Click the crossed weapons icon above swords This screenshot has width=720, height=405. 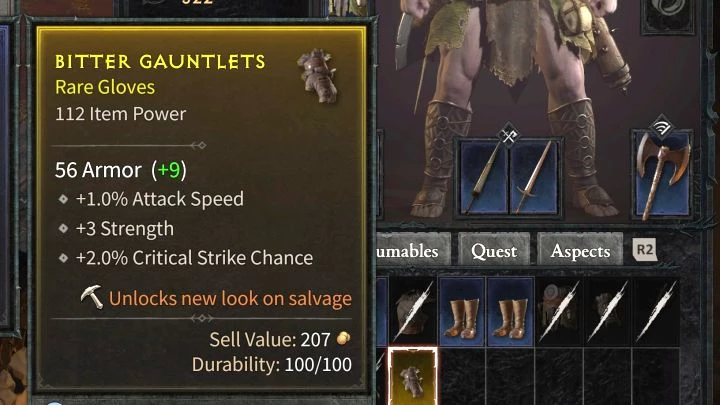point(509,135)
